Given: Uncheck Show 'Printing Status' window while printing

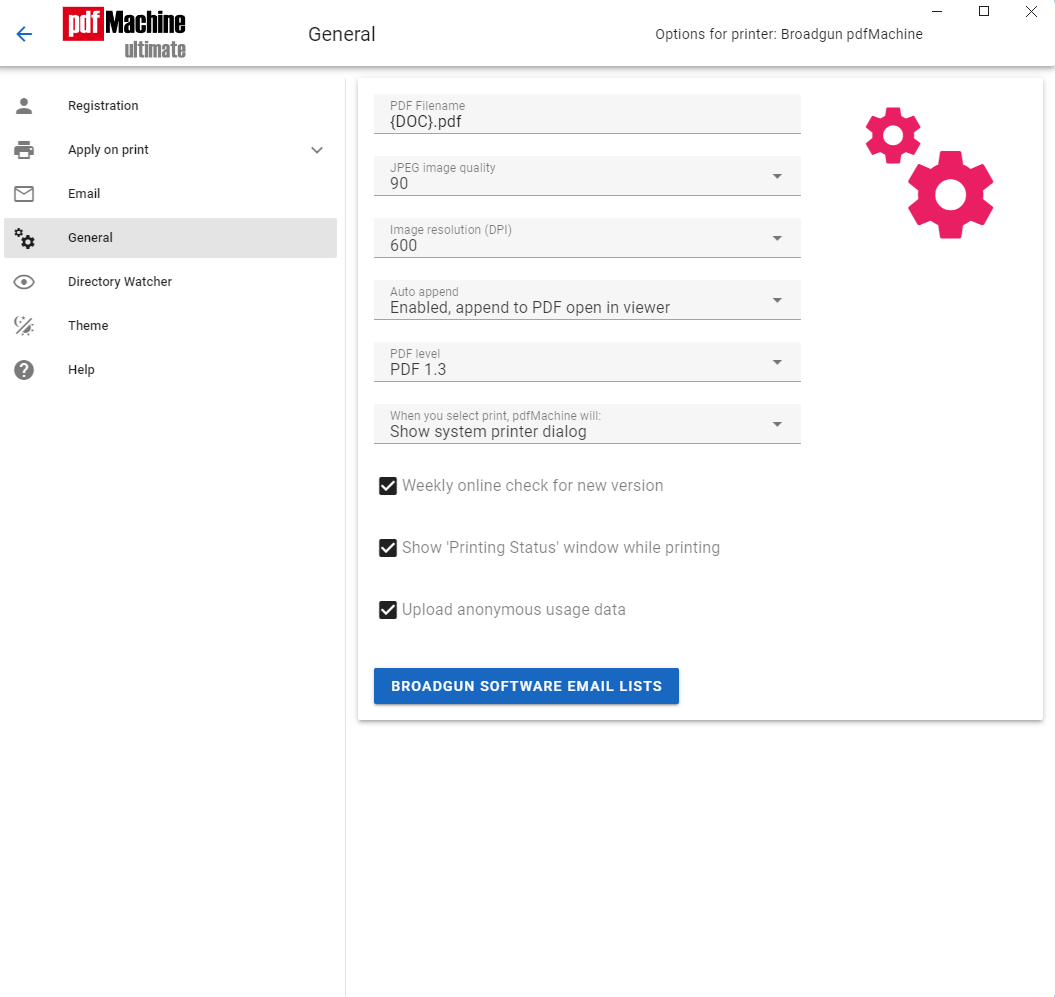Looking at the screenshot, I should point(388,548).
